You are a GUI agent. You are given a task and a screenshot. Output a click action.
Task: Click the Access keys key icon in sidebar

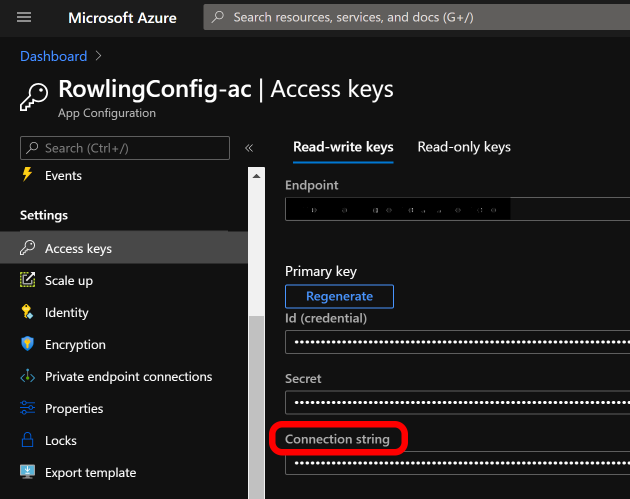click(27, 247)
